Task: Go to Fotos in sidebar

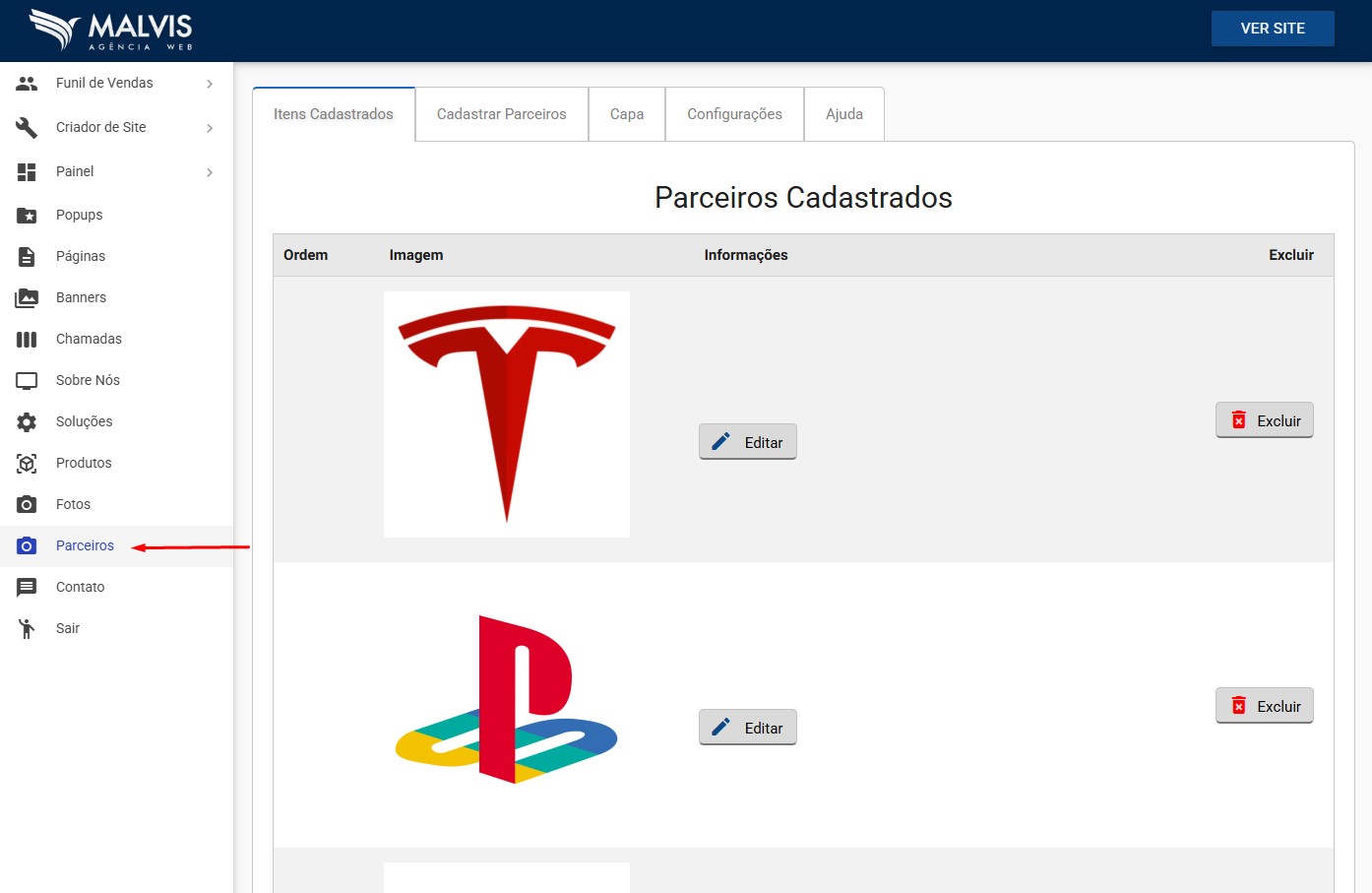Action: point(116,505)
